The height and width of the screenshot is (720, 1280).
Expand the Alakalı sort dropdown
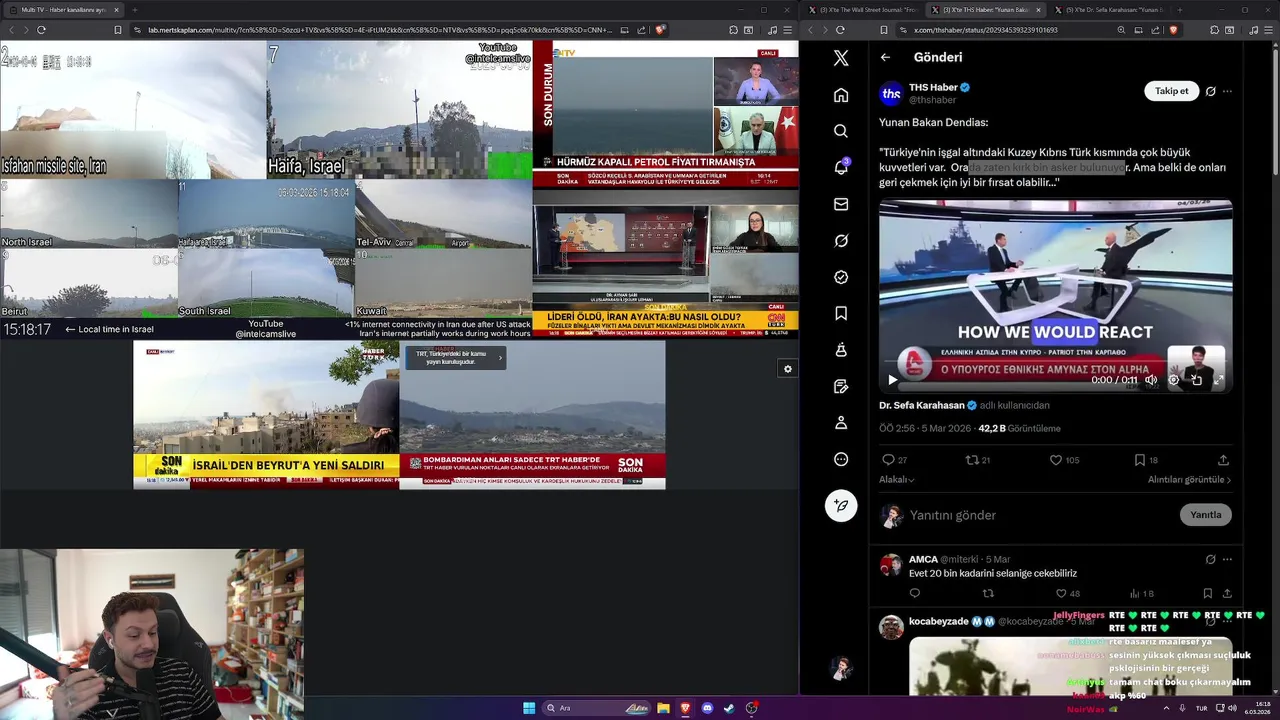pyautogui.click(x=897, y=480)
